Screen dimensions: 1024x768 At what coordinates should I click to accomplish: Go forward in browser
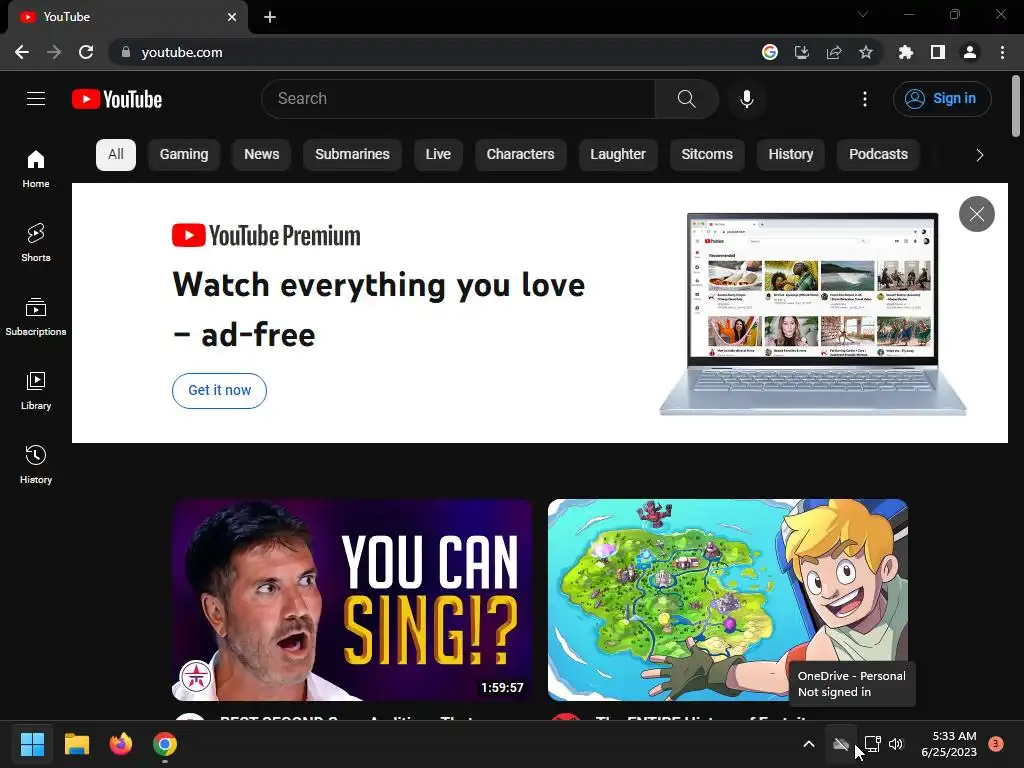pos(54,52)
